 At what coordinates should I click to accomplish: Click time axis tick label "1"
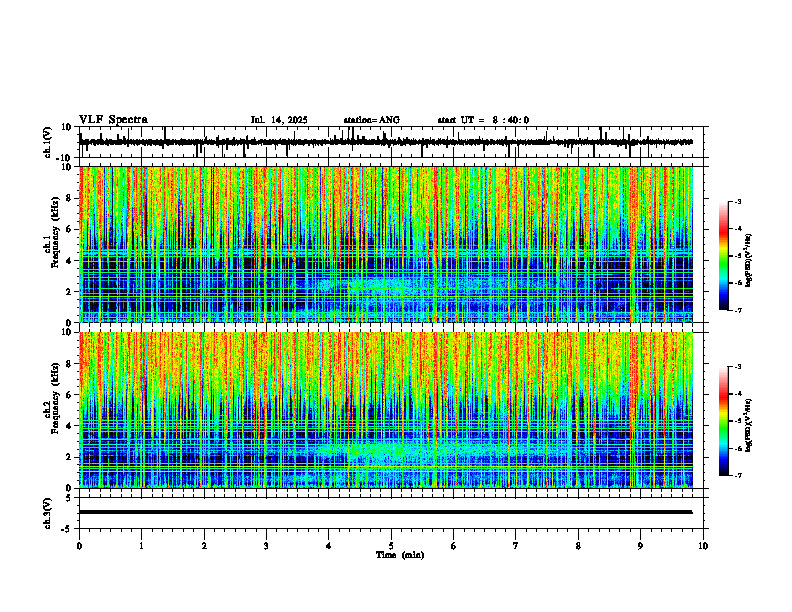tap(141, 546)
